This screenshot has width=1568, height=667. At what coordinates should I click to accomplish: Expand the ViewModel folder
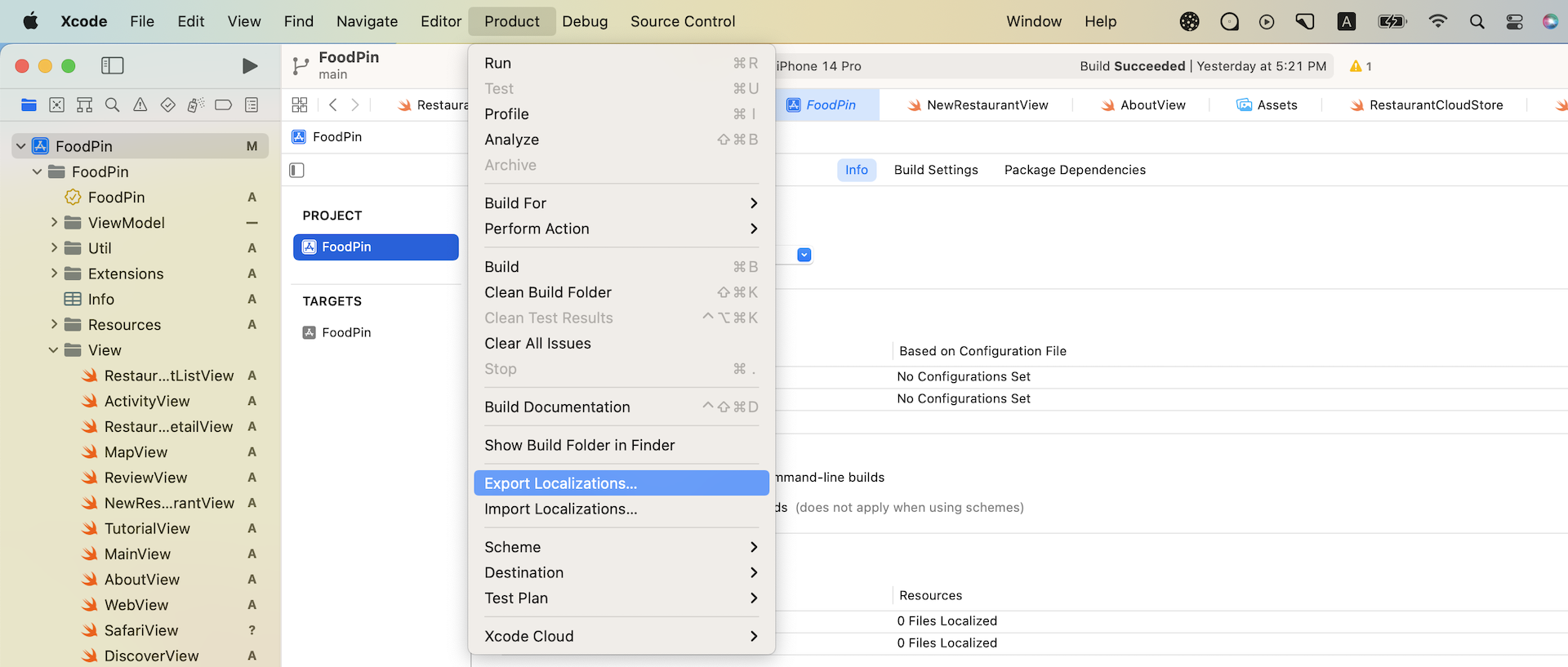pos(54,223)
